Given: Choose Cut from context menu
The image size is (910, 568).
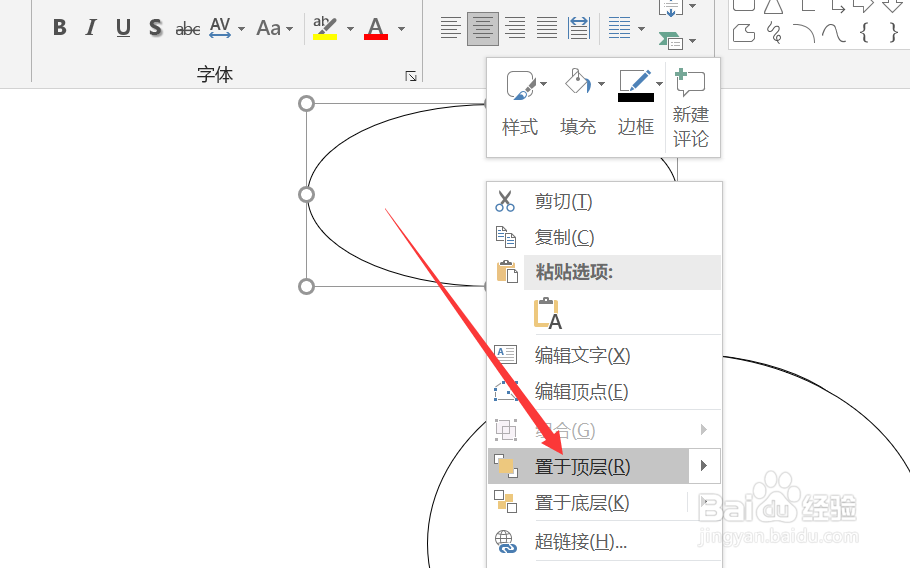Looking at the screenshot, I should point(605,201).
